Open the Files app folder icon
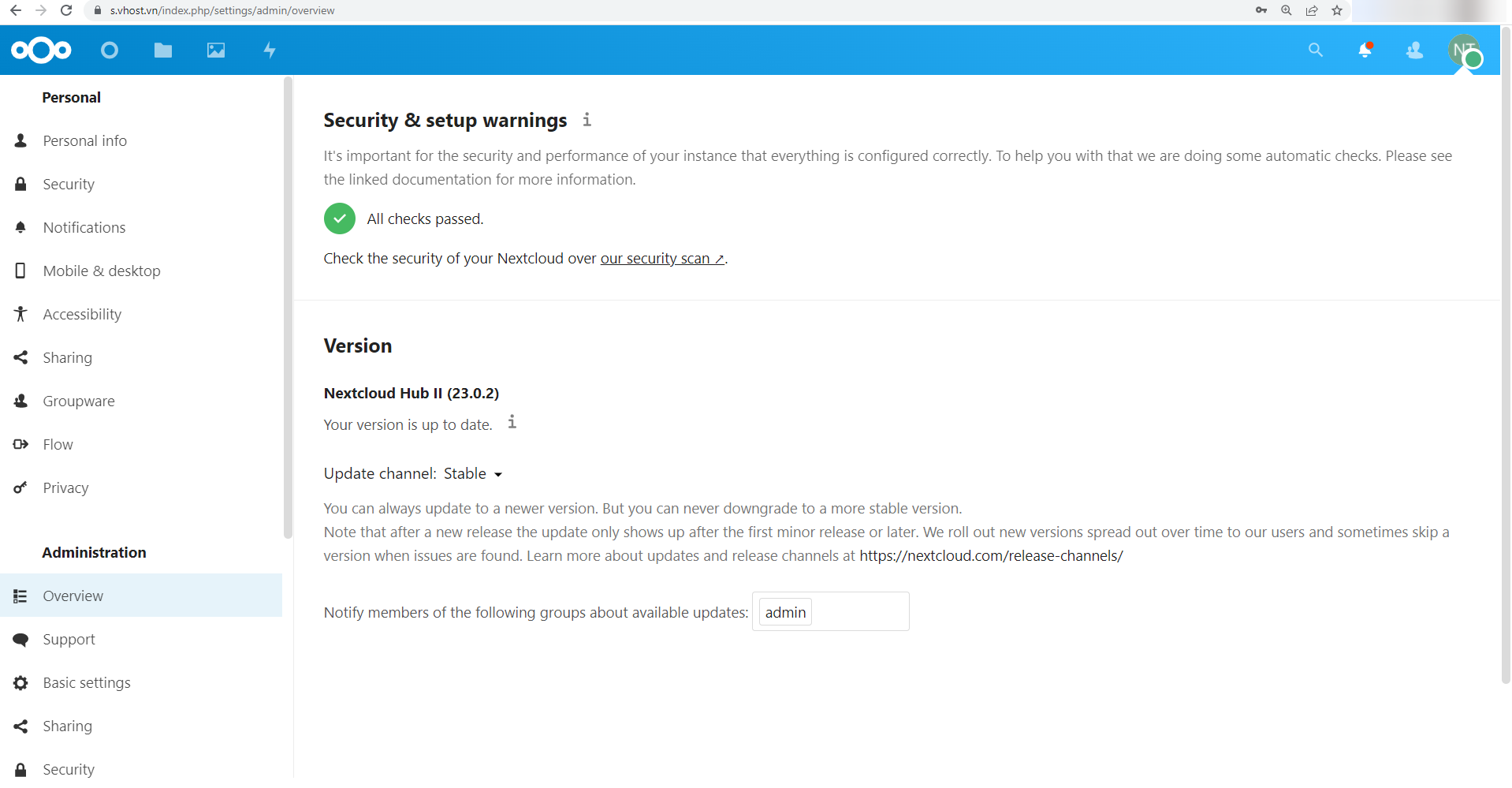1512x788 pixels. point(163,50)
